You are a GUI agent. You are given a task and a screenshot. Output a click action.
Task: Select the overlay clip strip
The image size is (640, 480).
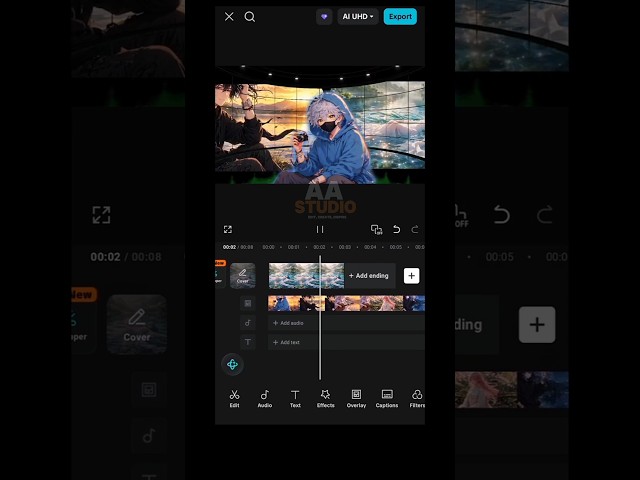point(346,303)
